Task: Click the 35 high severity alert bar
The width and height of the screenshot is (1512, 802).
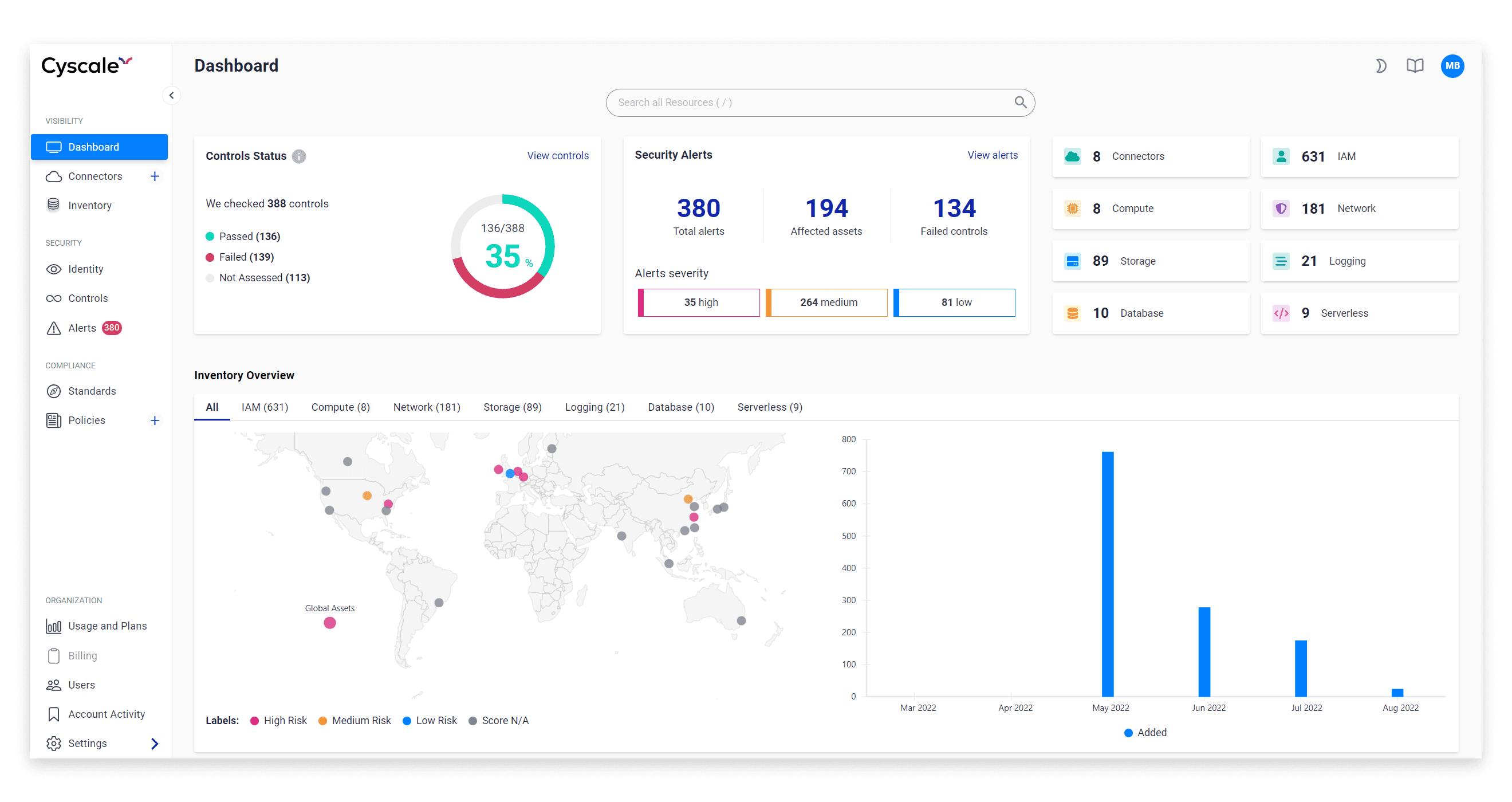Action: [699, 302]
